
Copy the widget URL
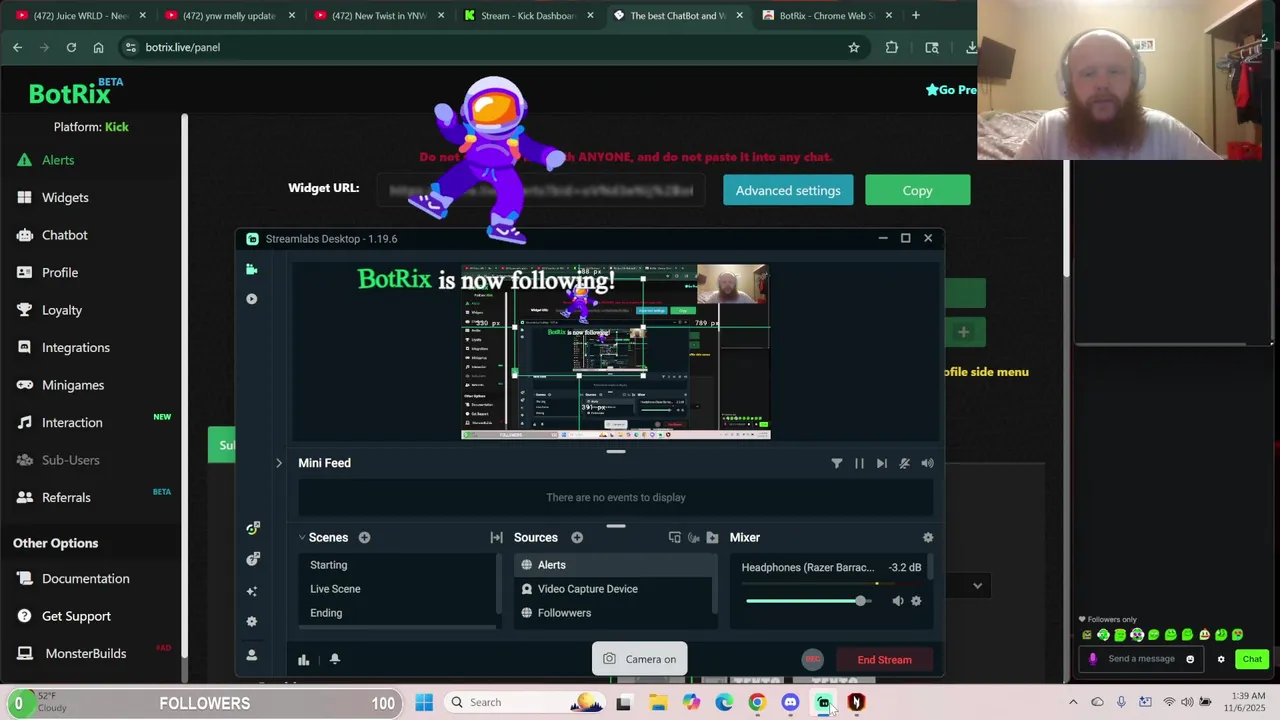click(x=917, y=190)
